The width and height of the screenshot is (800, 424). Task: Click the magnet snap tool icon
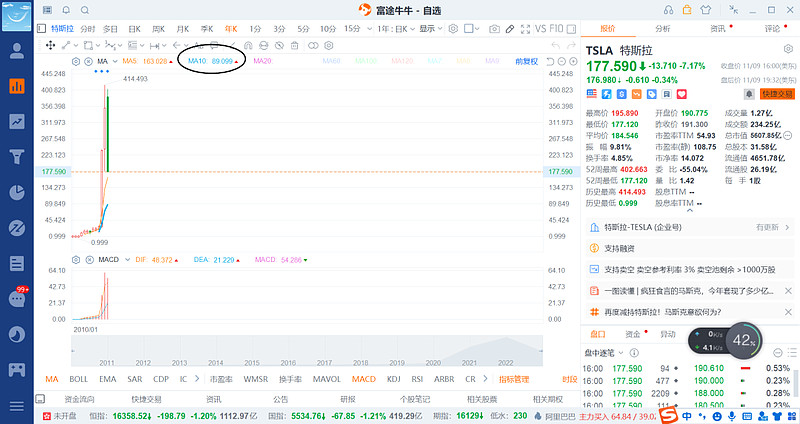click(248, 45)
